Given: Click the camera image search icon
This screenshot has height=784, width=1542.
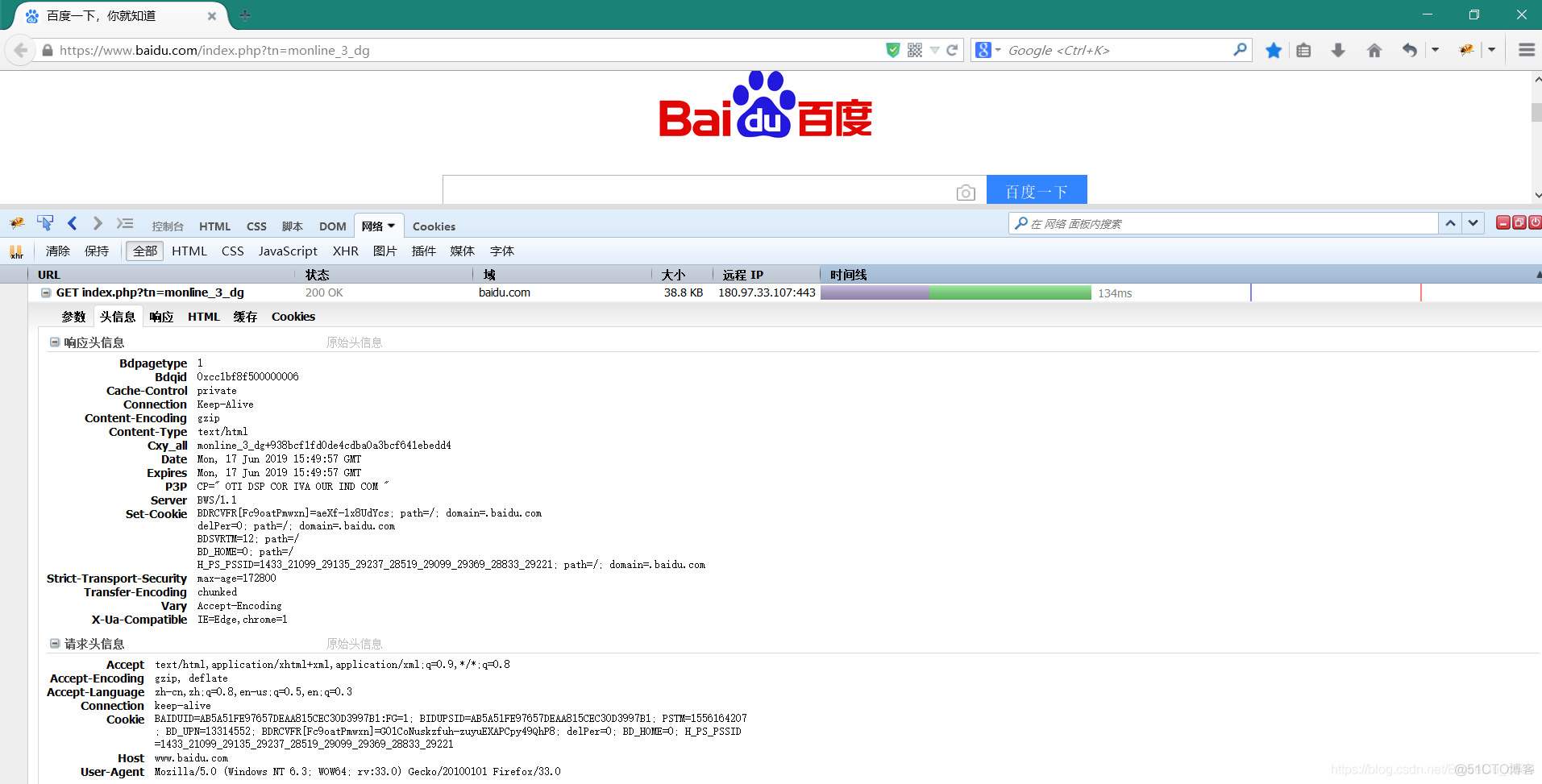Looking at the screenshot, I should pos(966,193).
